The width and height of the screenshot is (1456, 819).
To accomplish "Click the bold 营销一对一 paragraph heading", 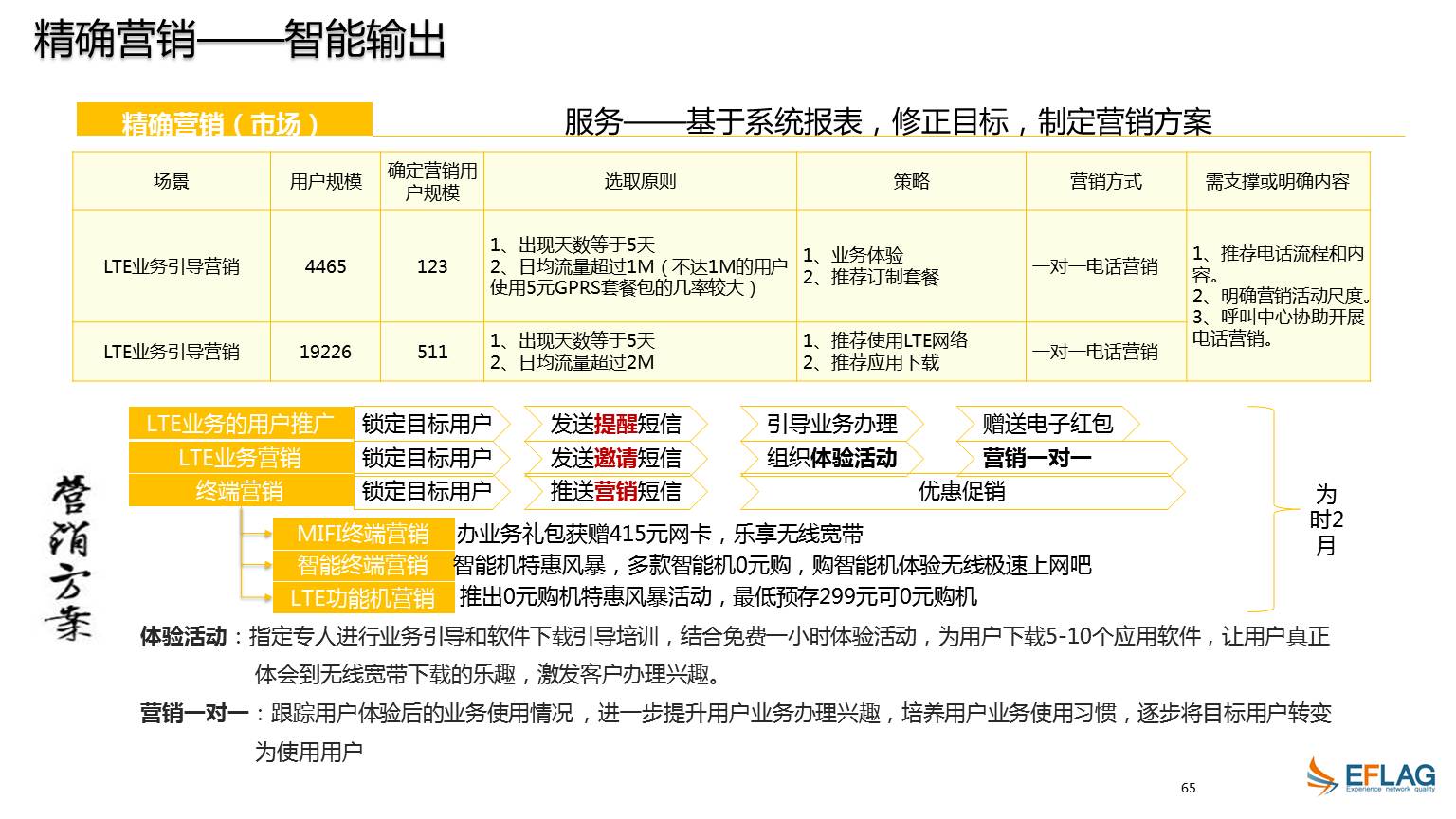I will [x=193, y=713].
